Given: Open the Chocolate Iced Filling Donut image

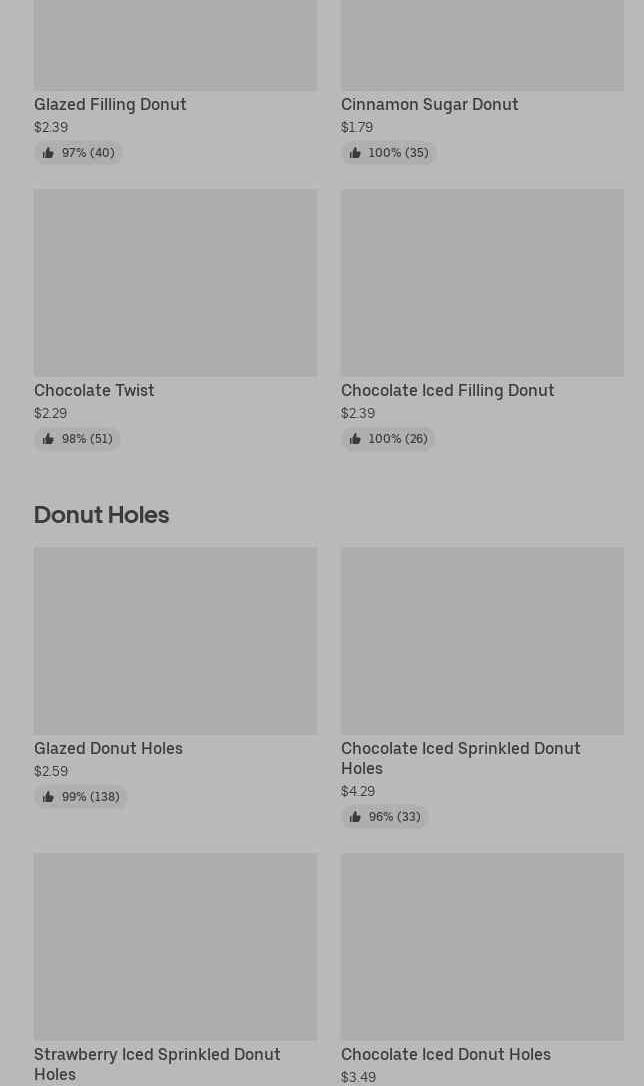Looking at the screenshot, I should 482,283.
